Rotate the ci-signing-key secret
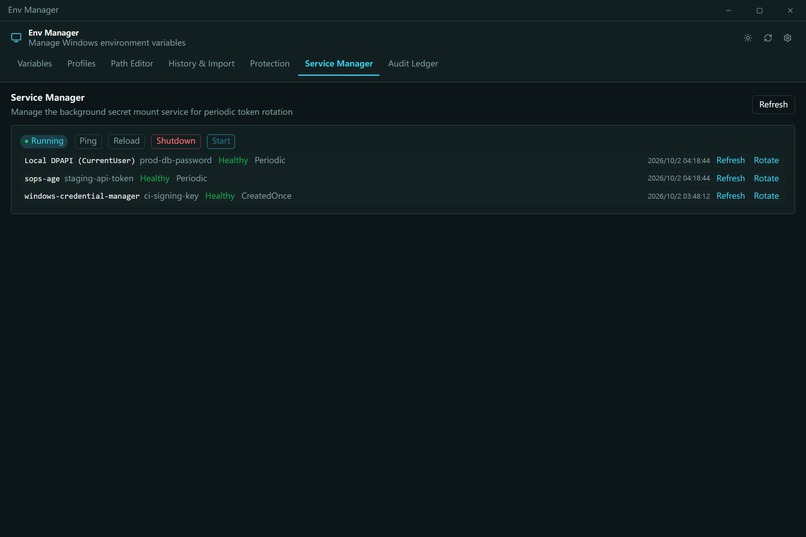The height and width of the screenshot is (537, 806). tap(766, 196)
